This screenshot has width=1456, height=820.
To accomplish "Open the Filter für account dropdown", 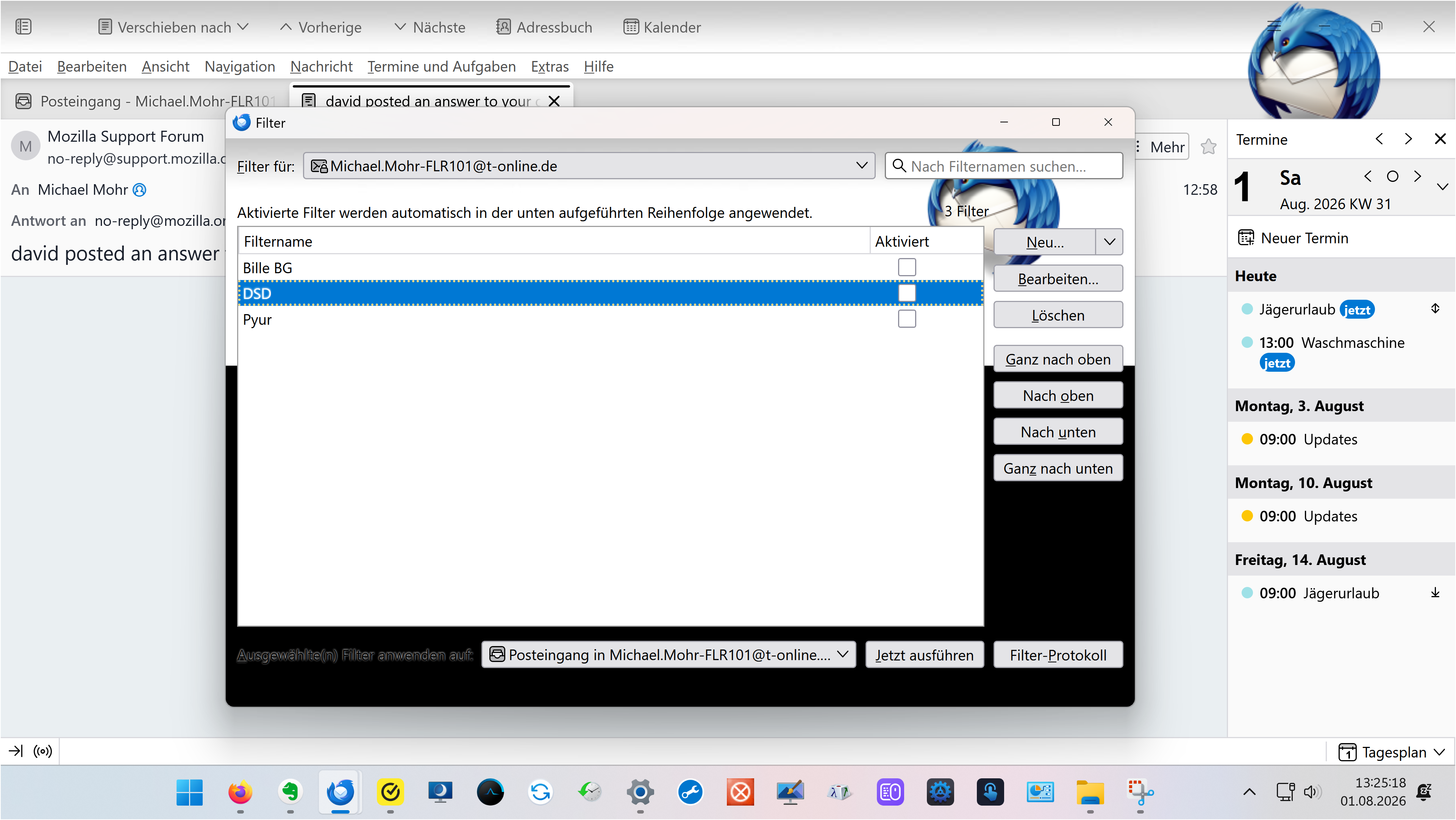I will 589,166.
